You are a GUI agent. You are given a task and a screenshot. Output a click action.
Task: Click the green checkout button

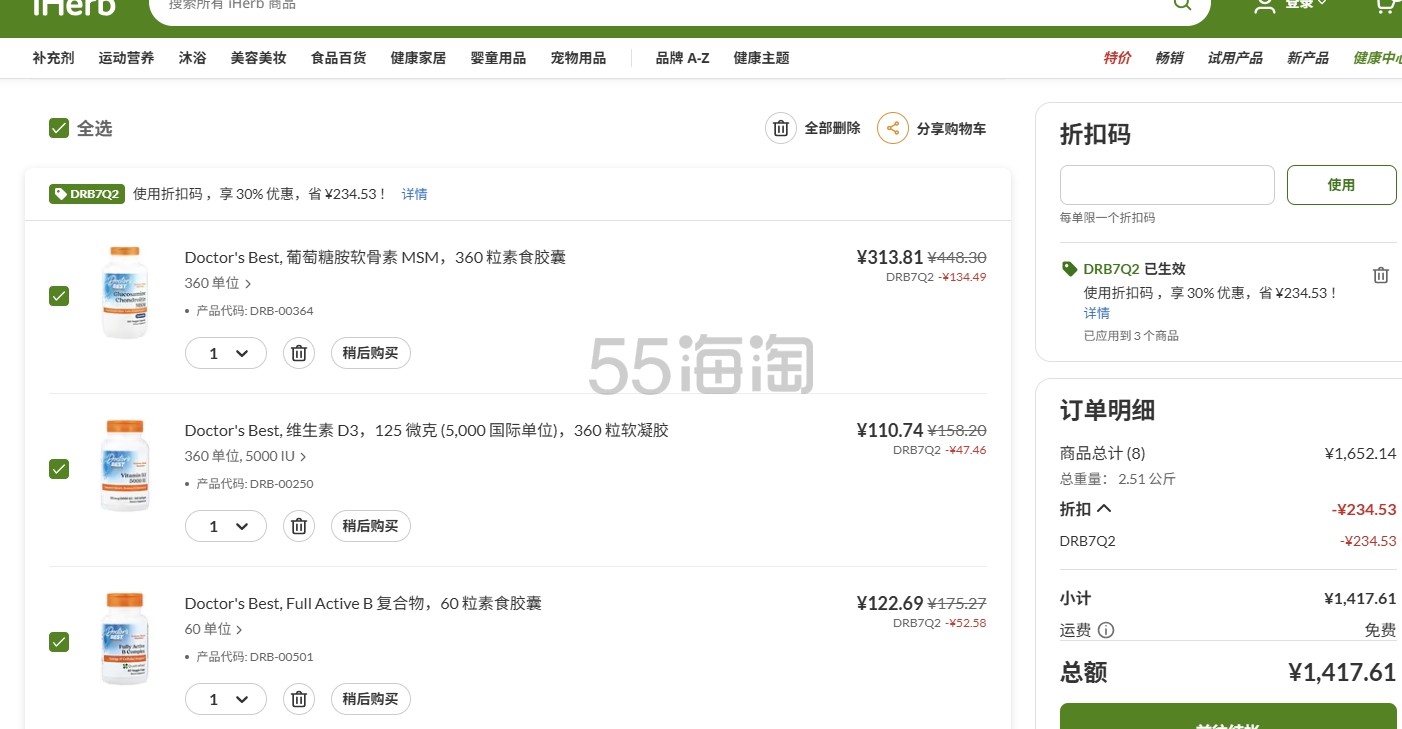(x=1228, y=716)
